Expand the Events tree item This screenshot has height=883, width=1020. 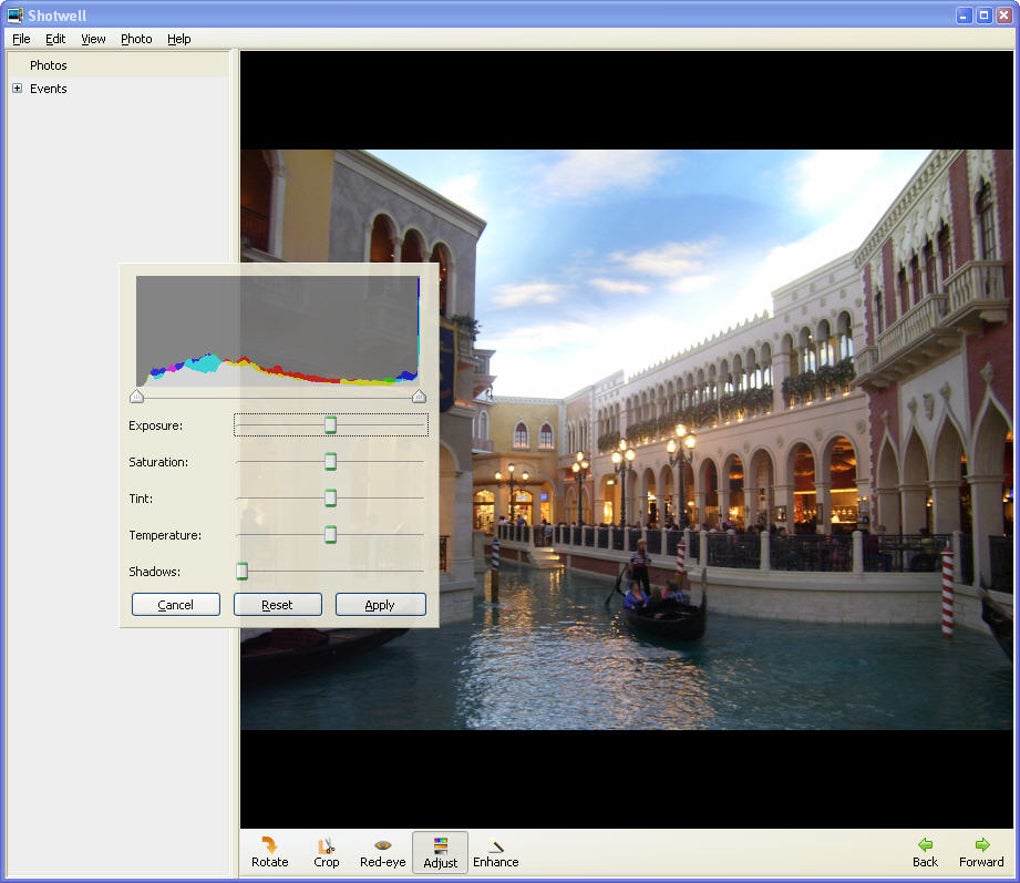(17, 88)
